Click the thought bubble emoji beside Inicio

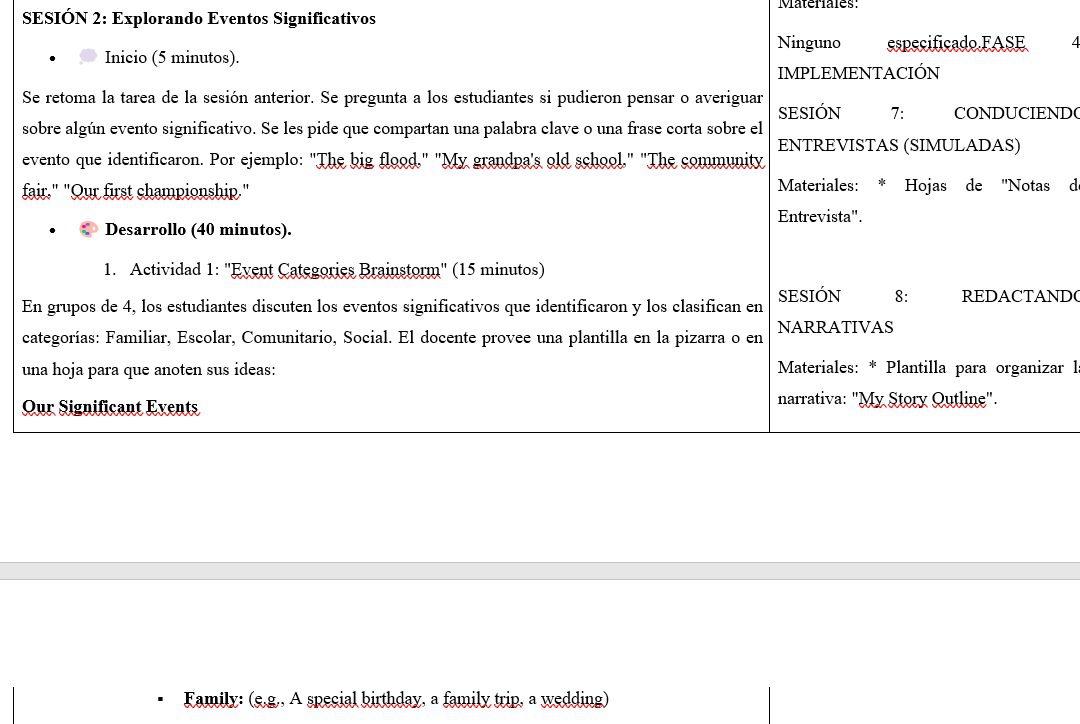click(88, 56)
